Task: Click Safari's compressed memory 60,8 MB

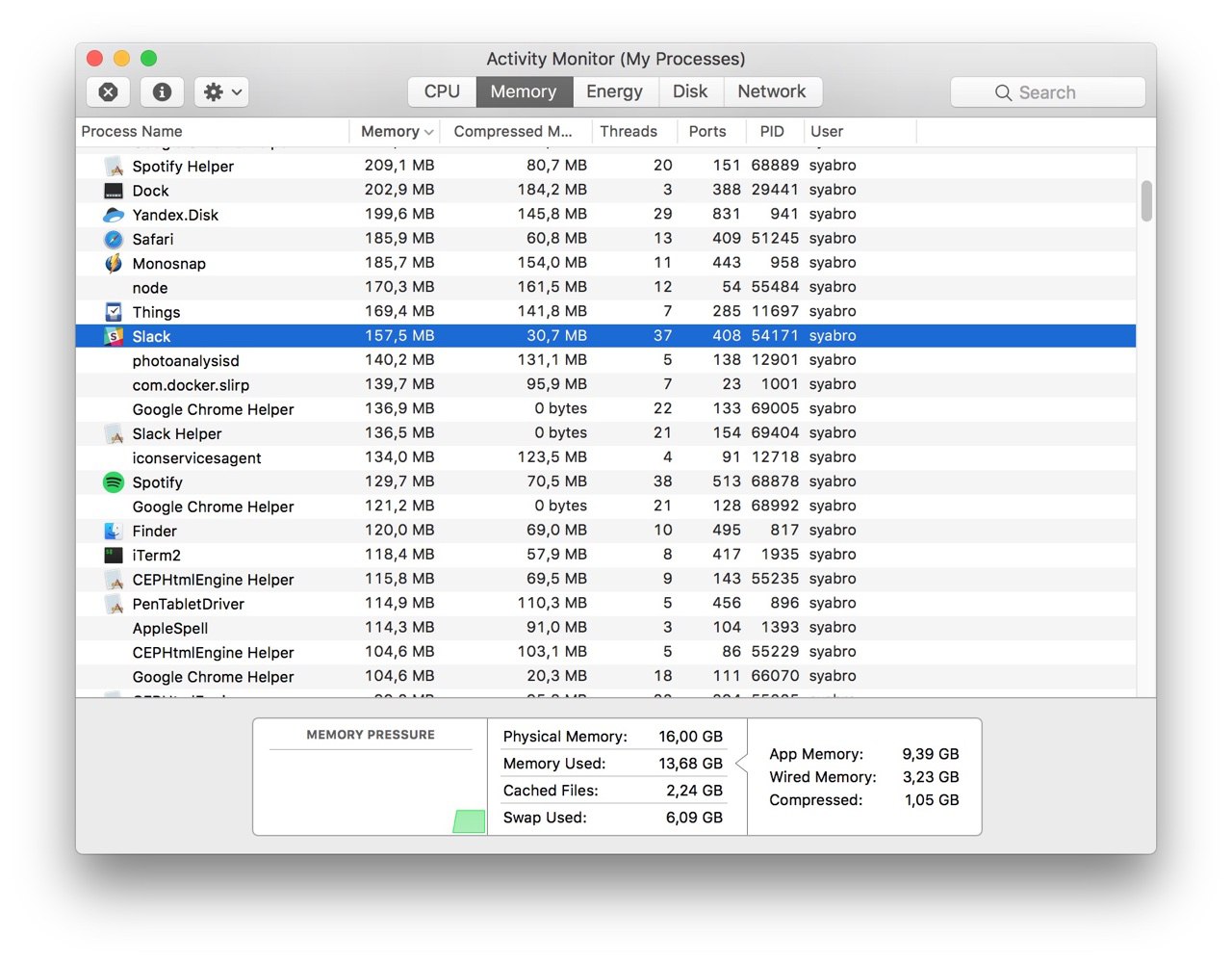Action: [556, 238]
